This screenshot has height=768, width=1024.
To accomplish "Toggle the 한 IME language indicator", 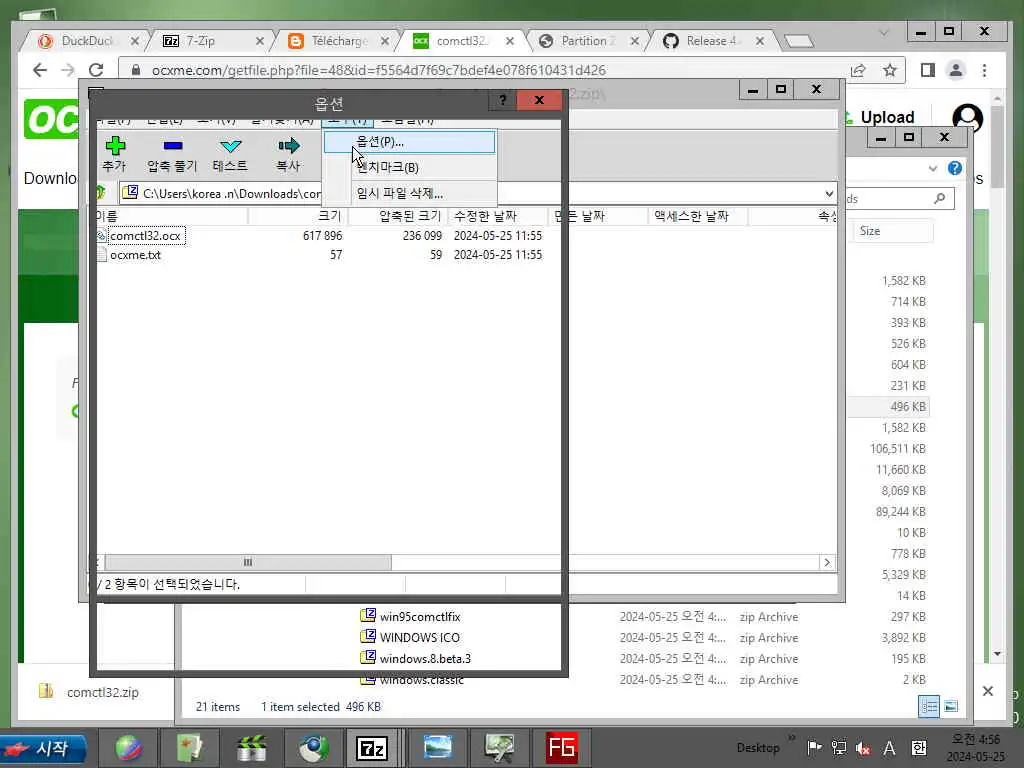I will click(x=918, y=748).
